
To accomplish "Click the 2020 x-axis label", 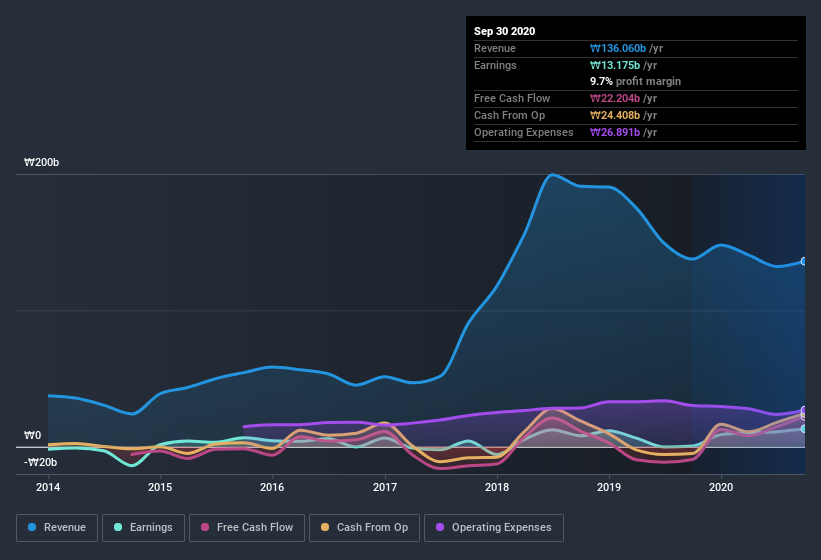I will pyautogui.click(x=721, y=487).
